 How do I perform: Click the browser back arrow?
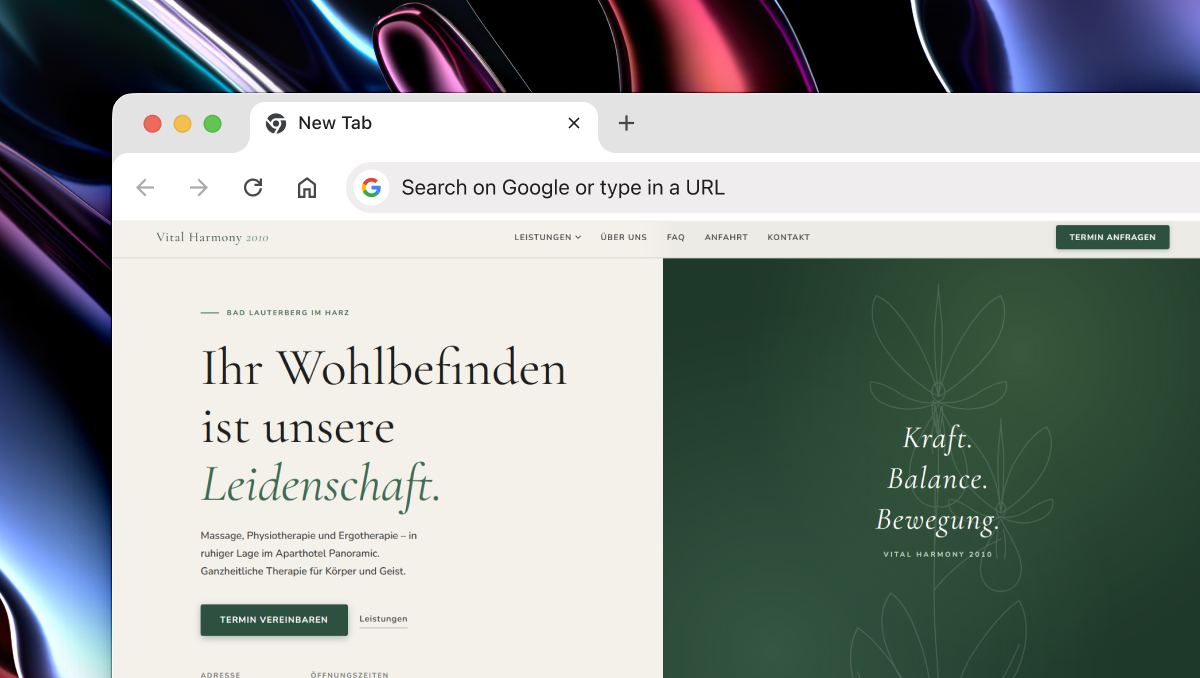point(145,187)
